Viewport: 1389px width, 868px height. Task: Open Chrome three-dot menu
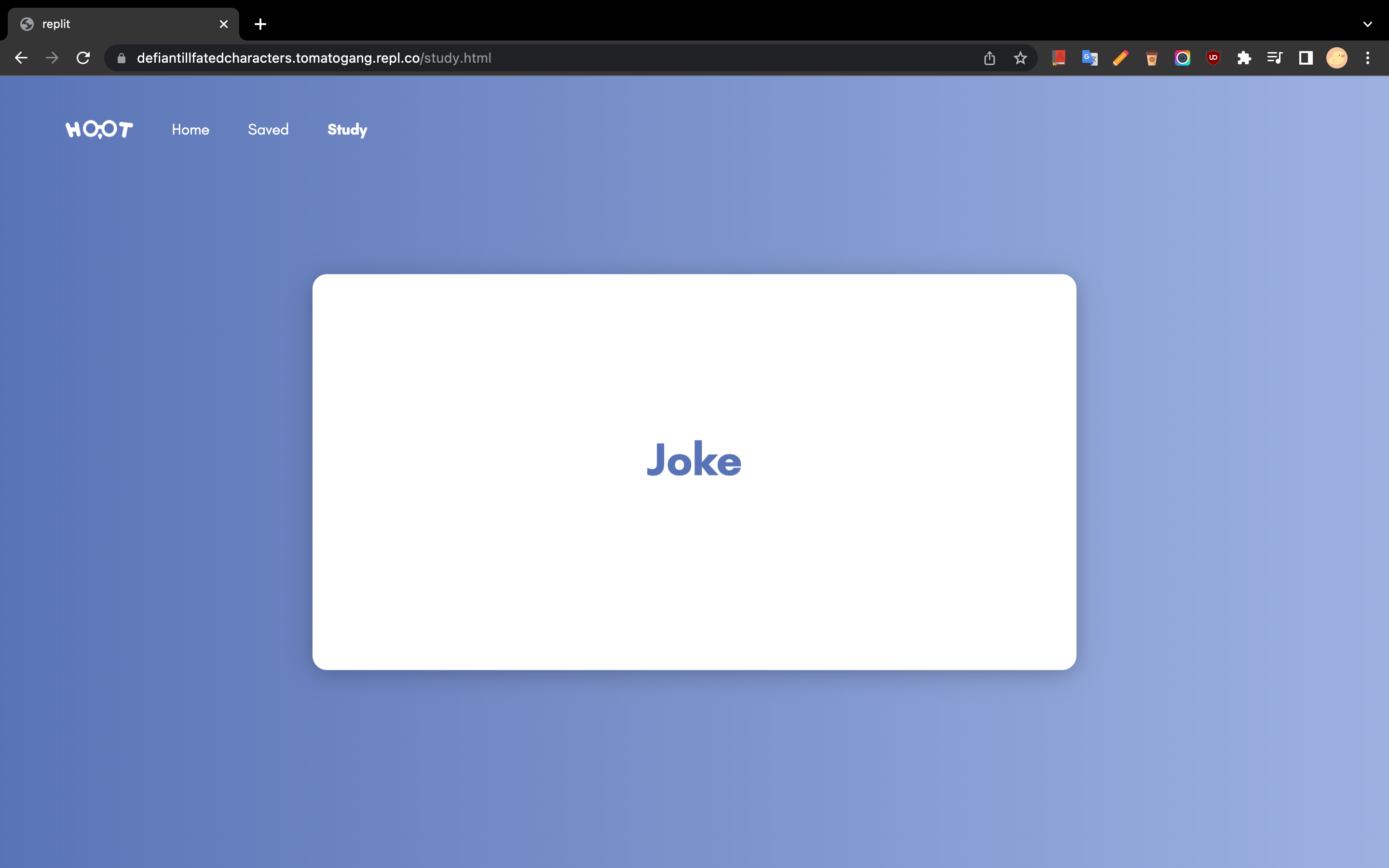coord(1367,58)
